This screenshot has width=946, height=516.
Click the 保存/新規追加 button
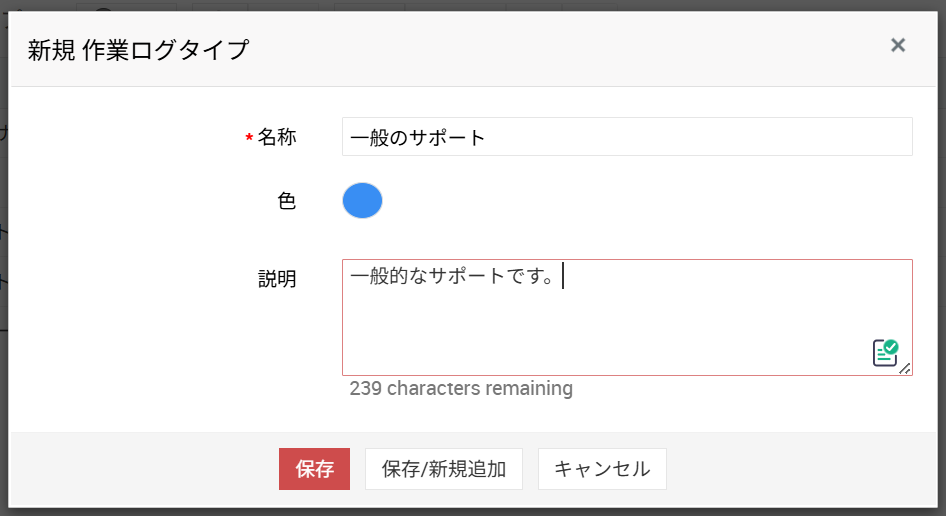(x=444, y=469)
